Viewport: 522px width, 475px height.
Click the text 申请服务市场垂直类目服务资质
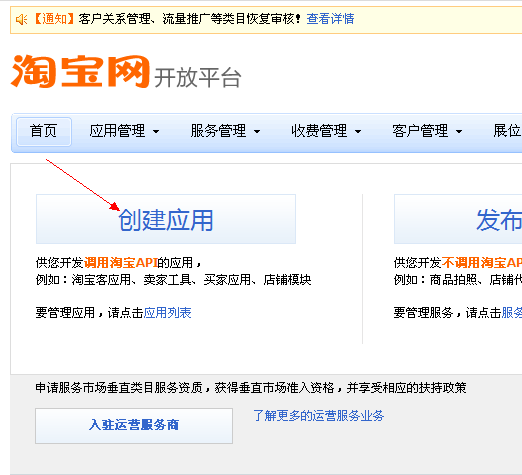(119, 388)
